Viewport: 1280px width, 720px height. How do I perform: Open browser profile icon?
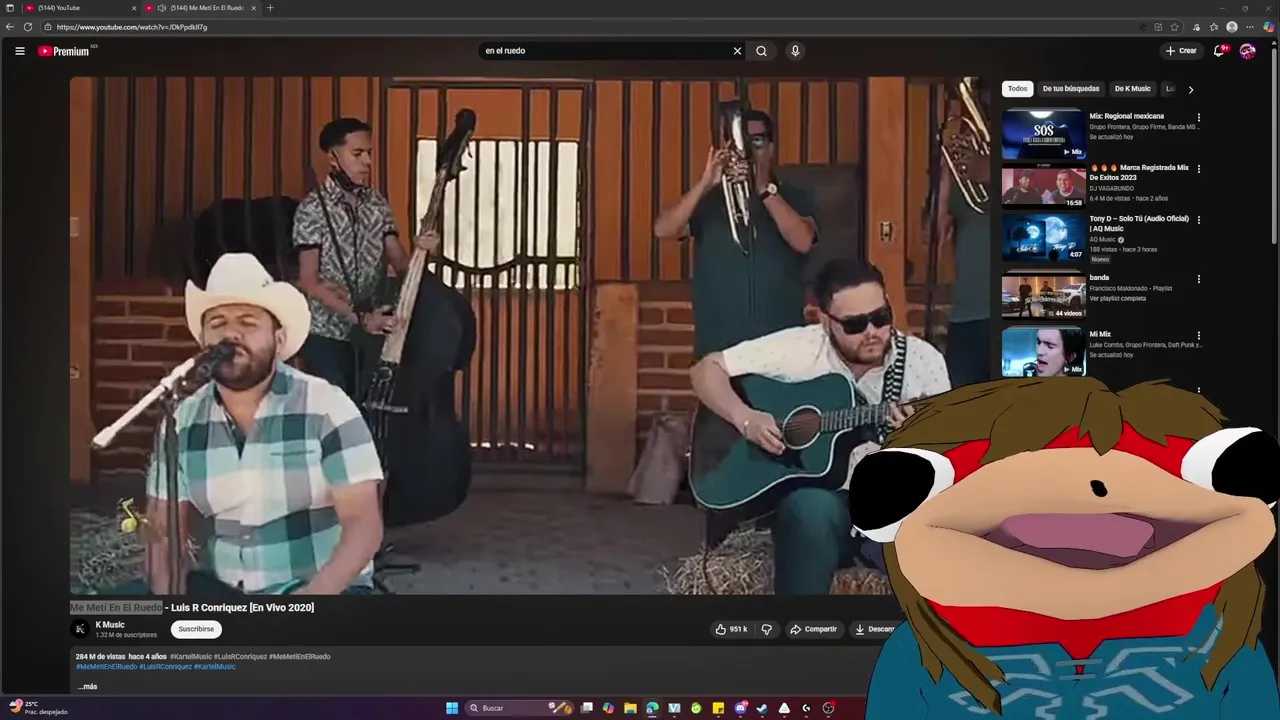(x=1232, y=27)
